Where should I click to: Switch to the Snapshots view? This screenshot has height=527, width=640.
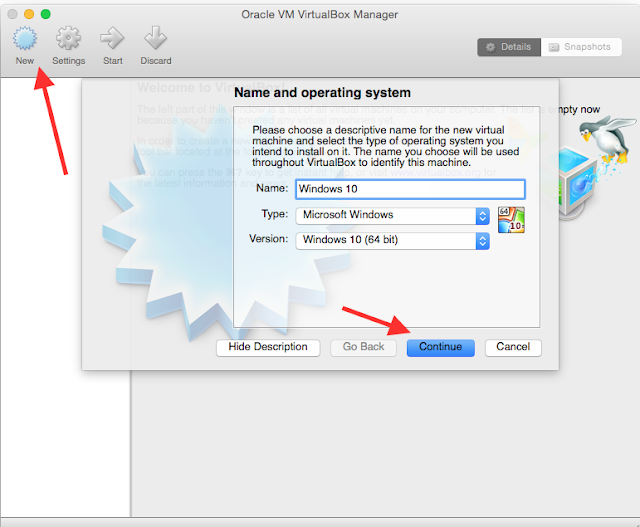(581, 47)
